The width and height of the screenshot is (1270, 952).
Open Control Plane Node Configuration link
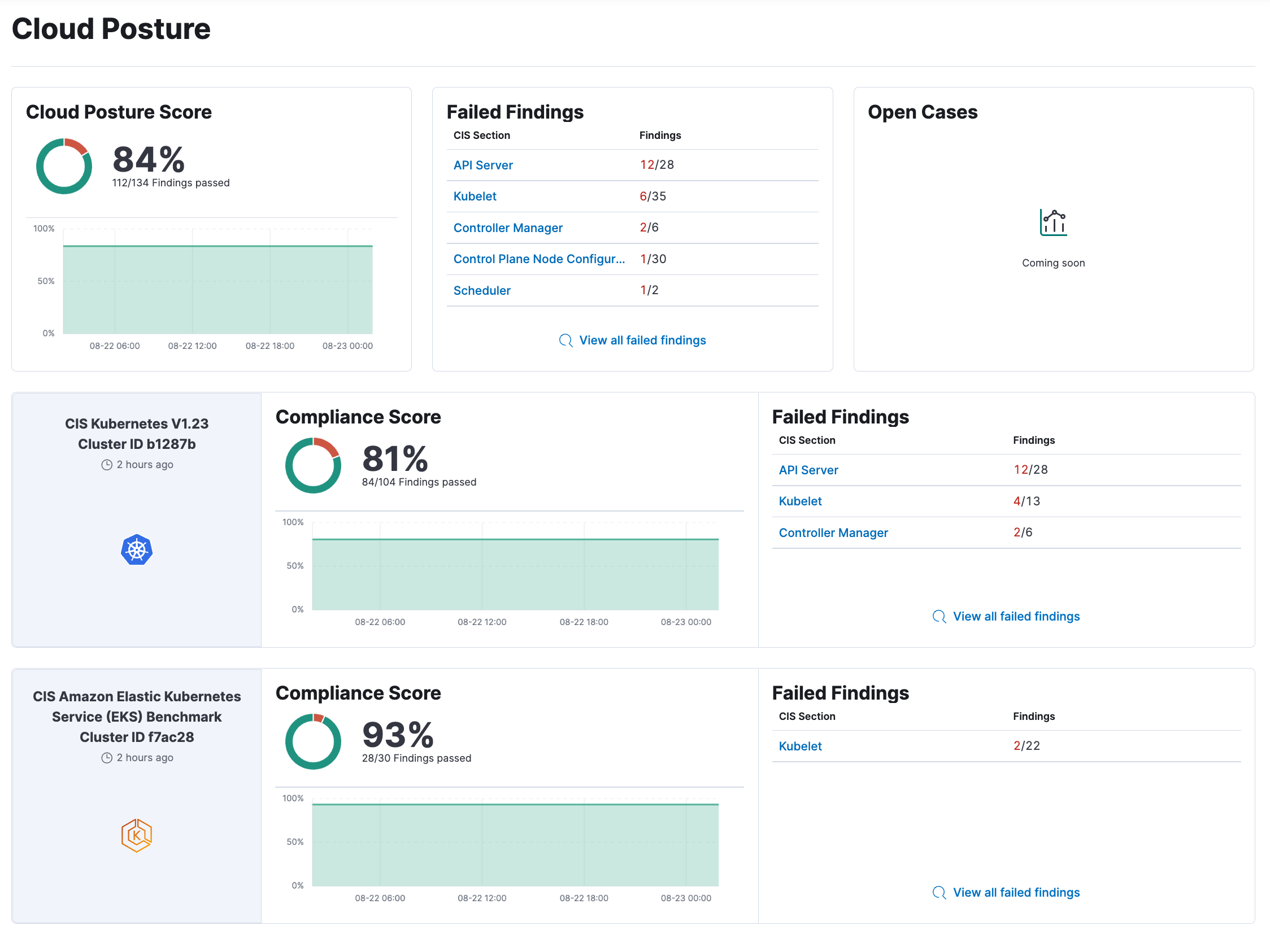[x=538, y=259]
